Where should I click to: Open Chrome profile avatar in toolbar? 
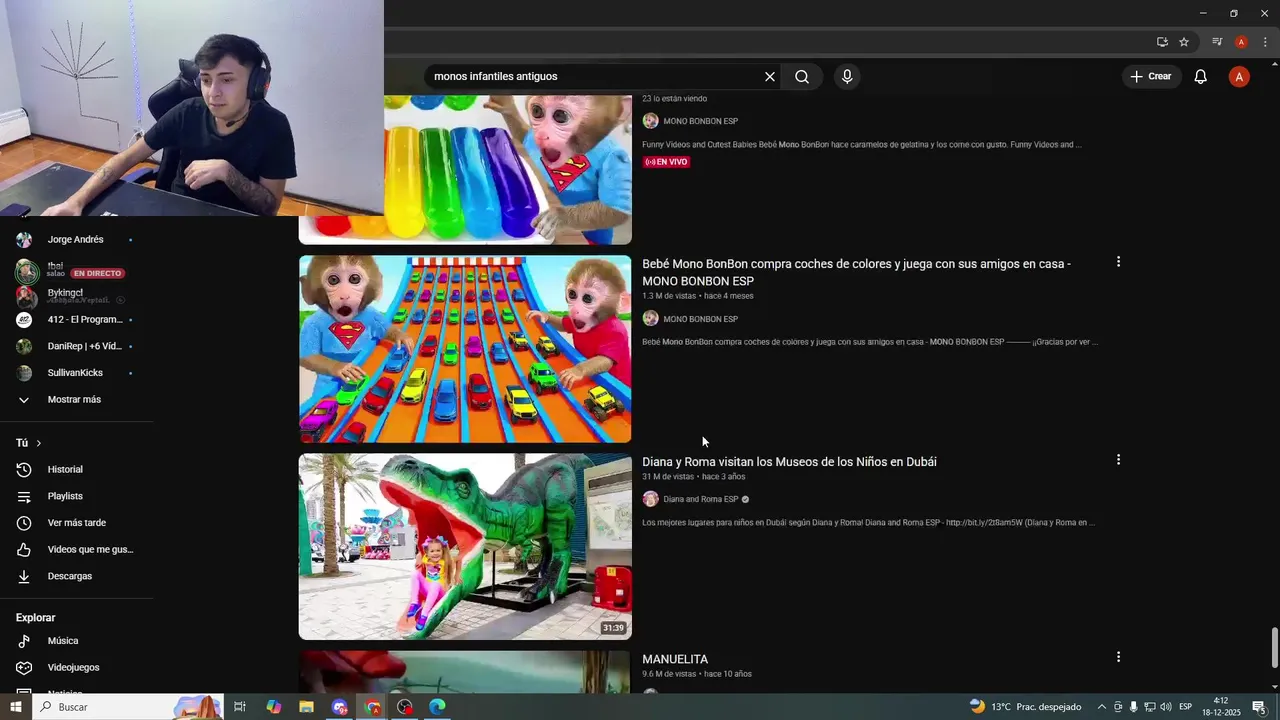tap(1241, 42)
